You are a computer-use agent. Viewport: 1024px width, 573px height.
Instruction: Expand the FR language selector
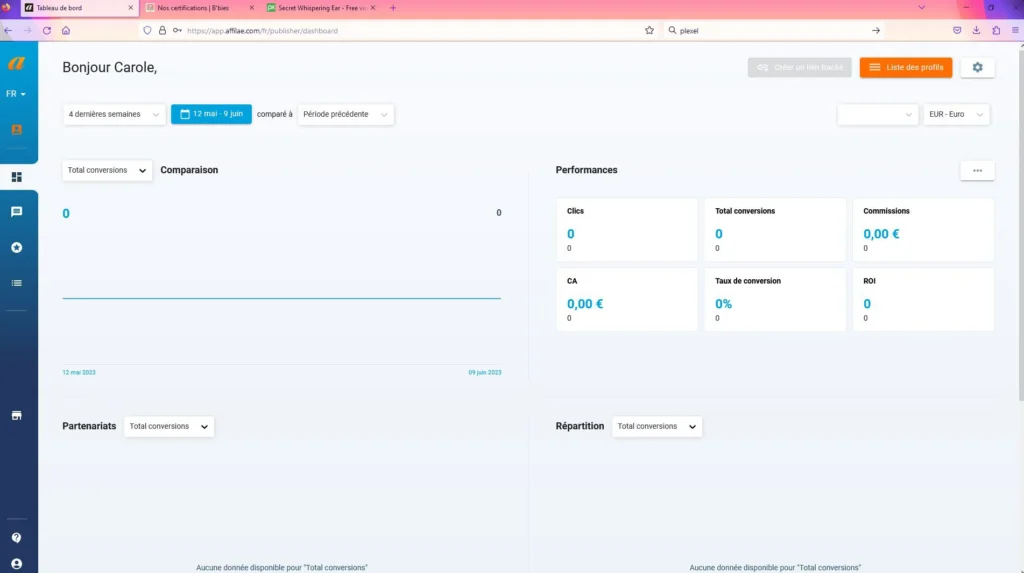pos(16,94)
